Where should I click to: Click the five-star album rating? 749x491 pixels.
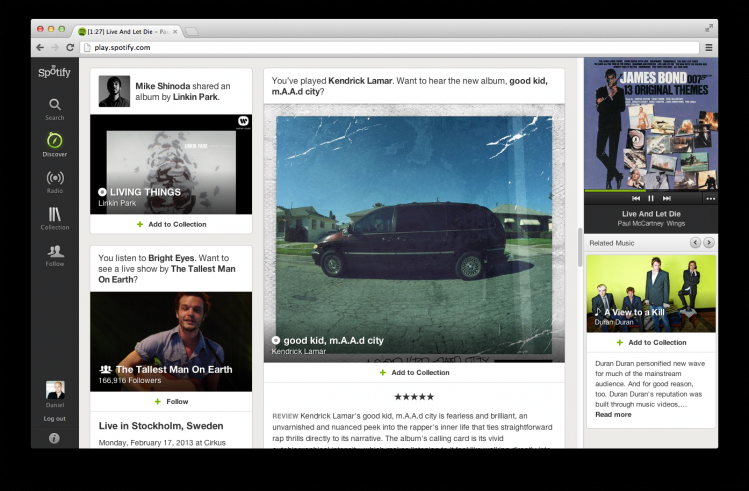[x=414, y=396]
